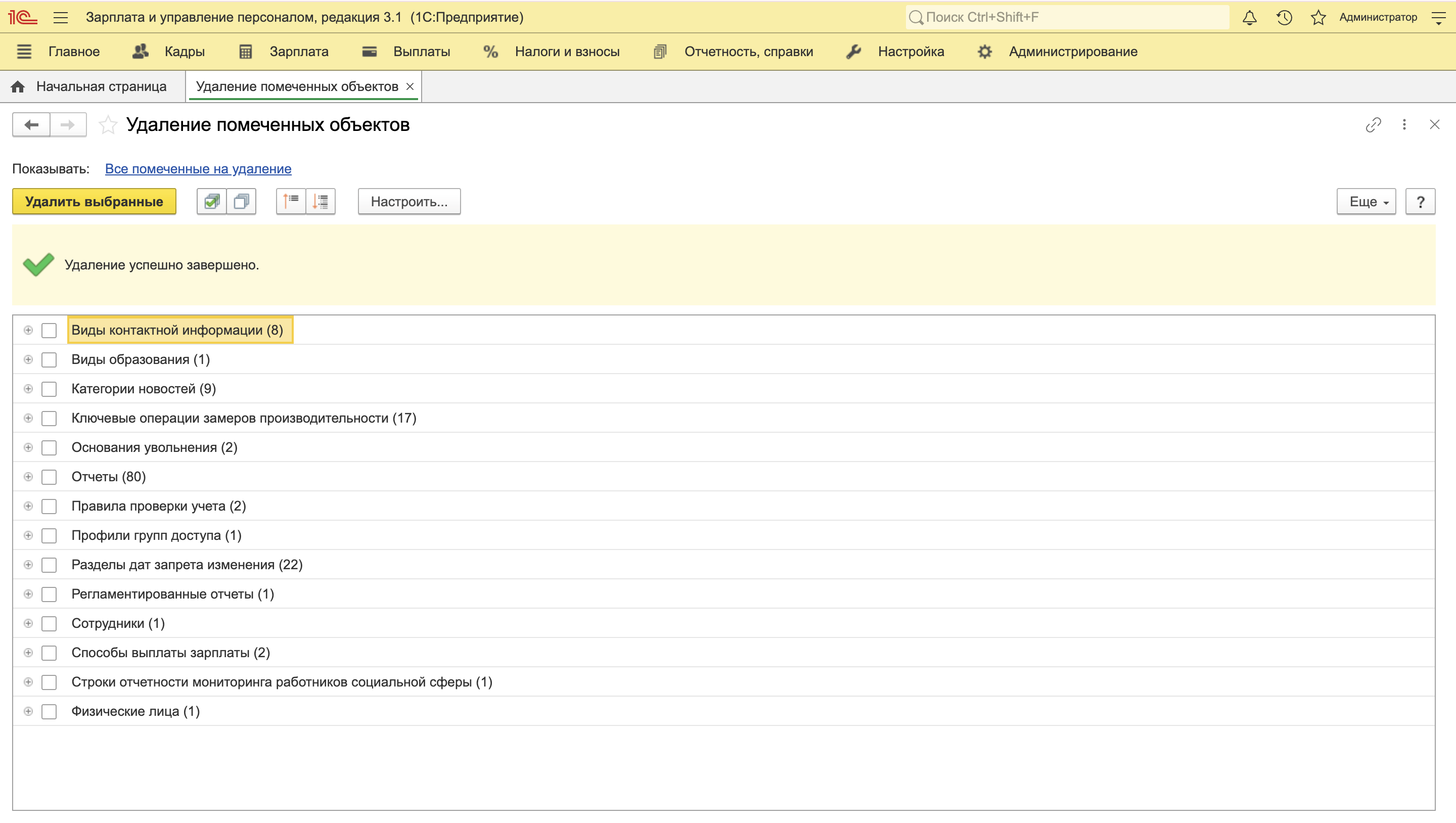Select the Виды образования (1) checkbox
The height and width of the screenshot is (823, 1456).
coord(49,359)
